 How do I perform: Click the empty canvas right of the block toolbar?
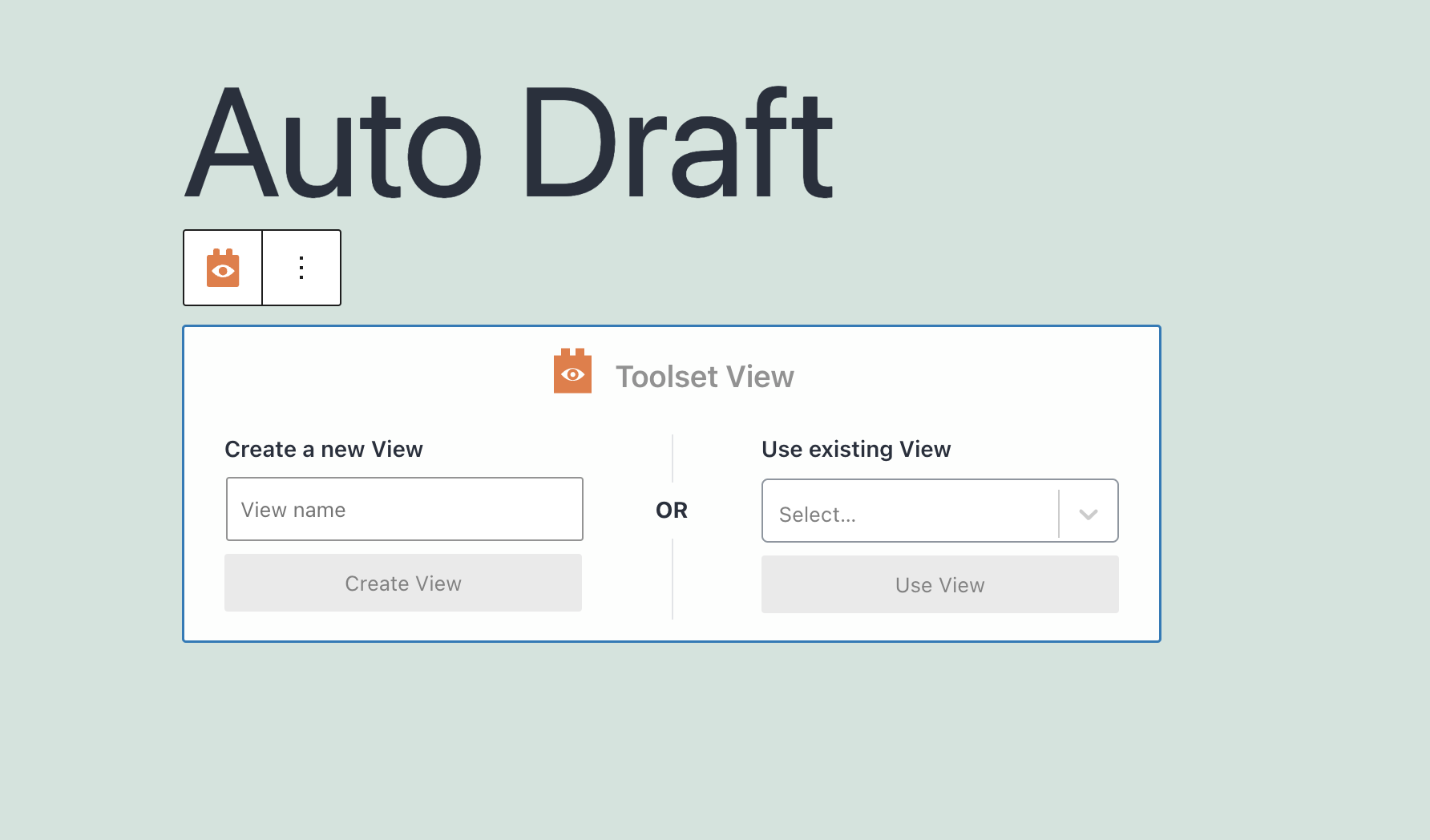click(x=721, y=268)
